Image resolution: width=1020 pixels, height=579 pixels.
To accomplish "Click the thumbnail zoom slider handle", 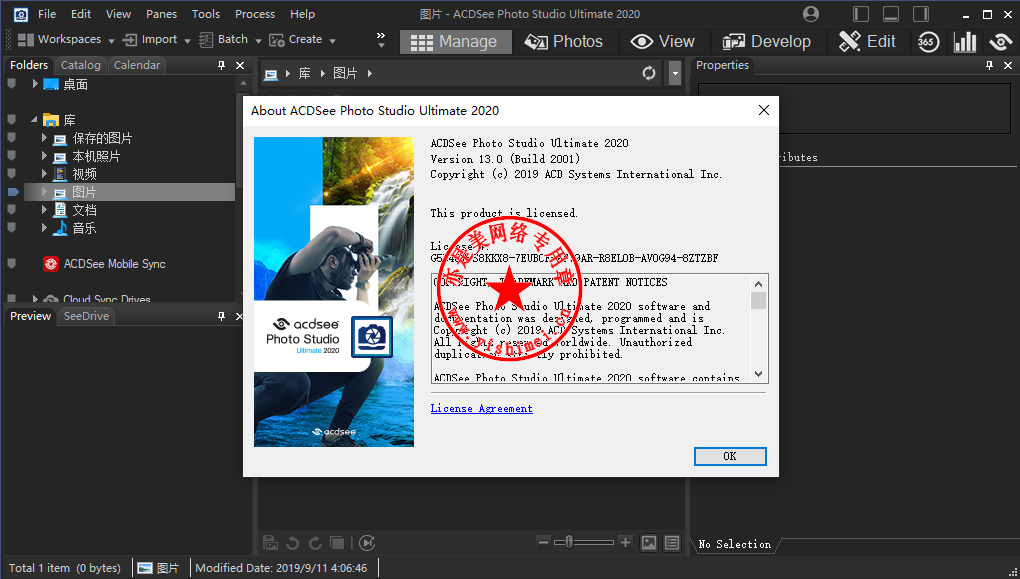I will 569,542.
